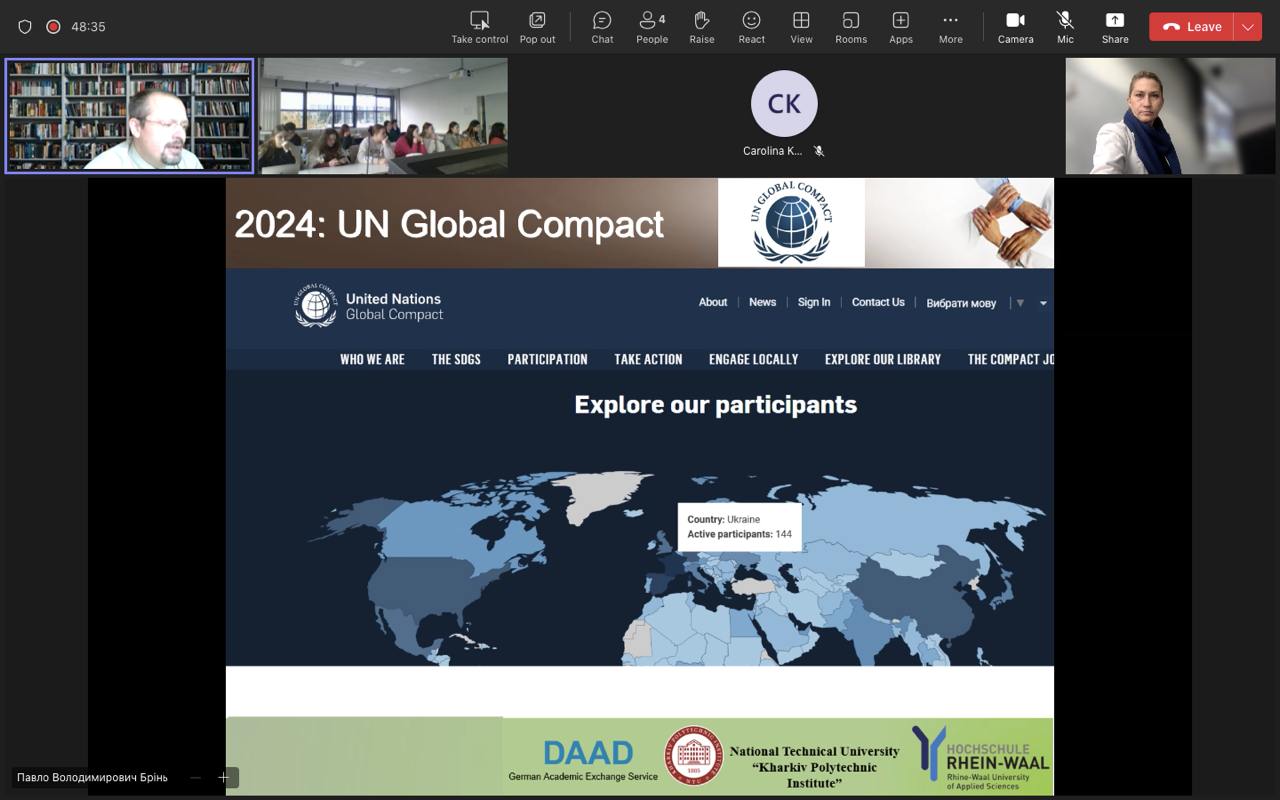Image resolution: width=1280 pixels, height=800 pixels.
Task: Select the classroom video thumbnail
Action: pos(384,116)
